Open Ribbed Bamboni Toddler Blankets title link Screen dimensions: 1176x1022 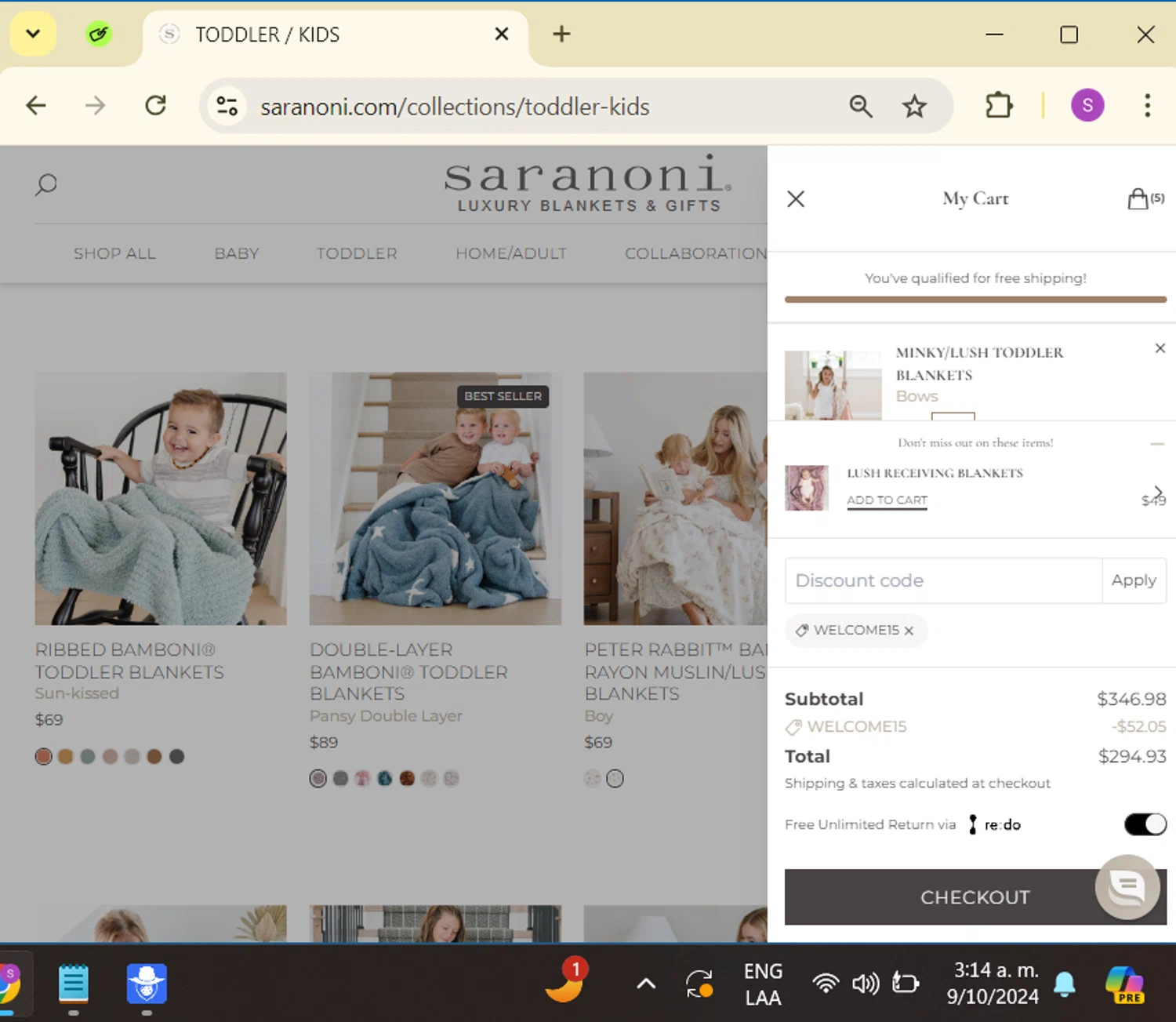pyautogui.click(x=129, y=661)
